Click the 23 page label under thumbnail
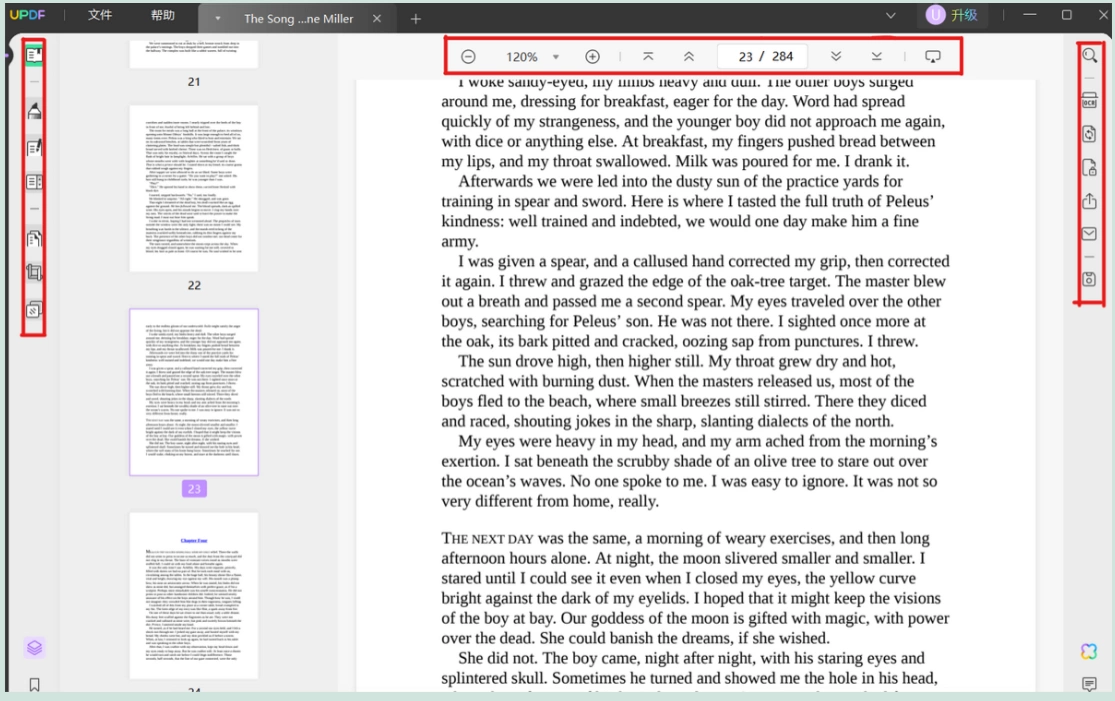This screenshot has width=1115, height=701. click(194, 488)
